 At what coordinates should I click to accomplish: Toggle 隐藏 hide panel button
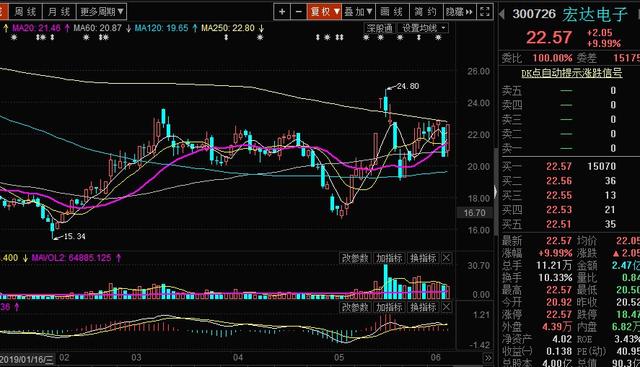[459, 12]
